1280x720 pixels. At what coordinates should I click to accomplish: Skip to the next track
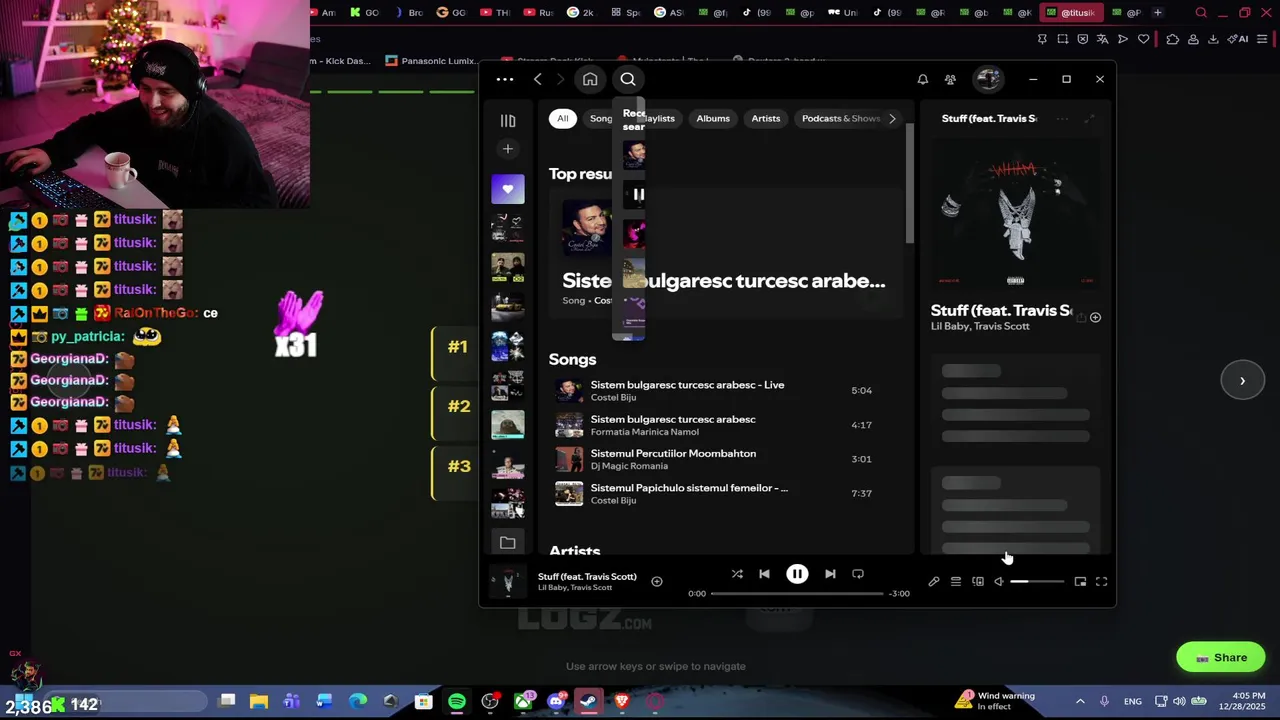(830, 574)
